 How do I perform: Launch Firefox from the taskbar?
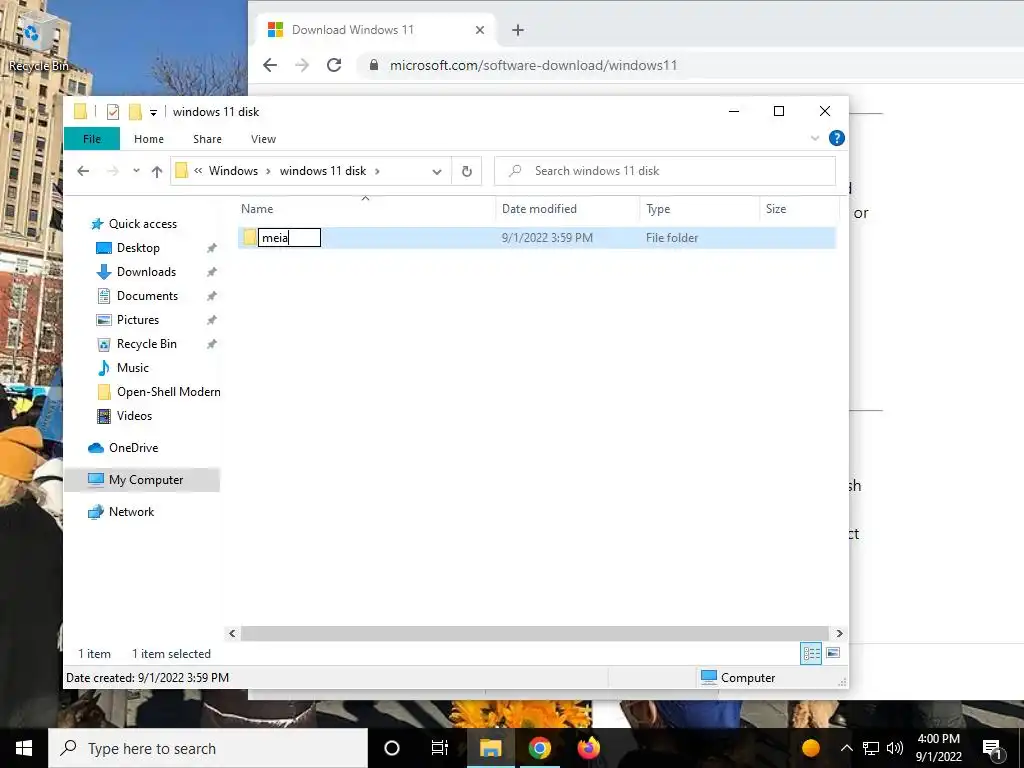click(588, 748)
